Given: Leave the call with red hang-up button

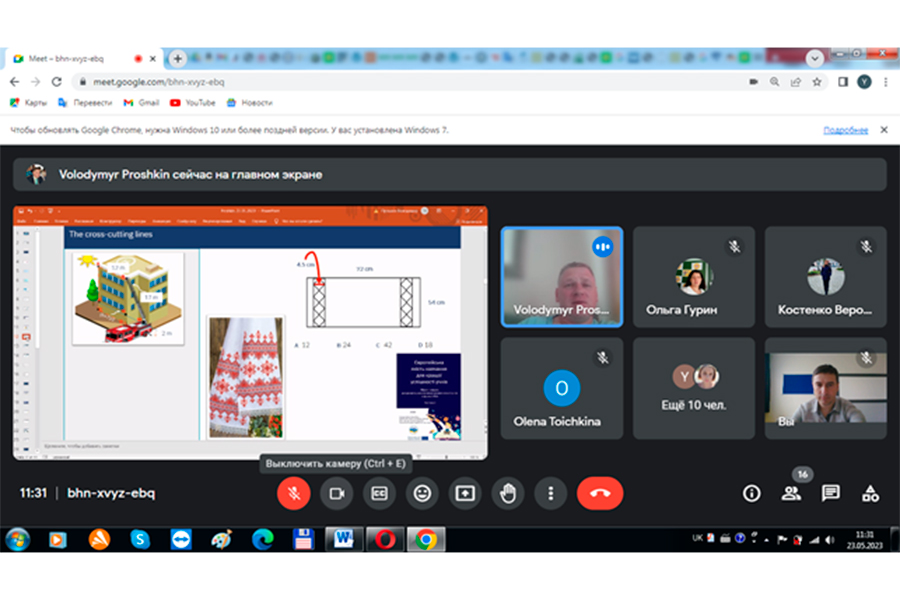Looking at the screenshot, I should pos(600,493).
